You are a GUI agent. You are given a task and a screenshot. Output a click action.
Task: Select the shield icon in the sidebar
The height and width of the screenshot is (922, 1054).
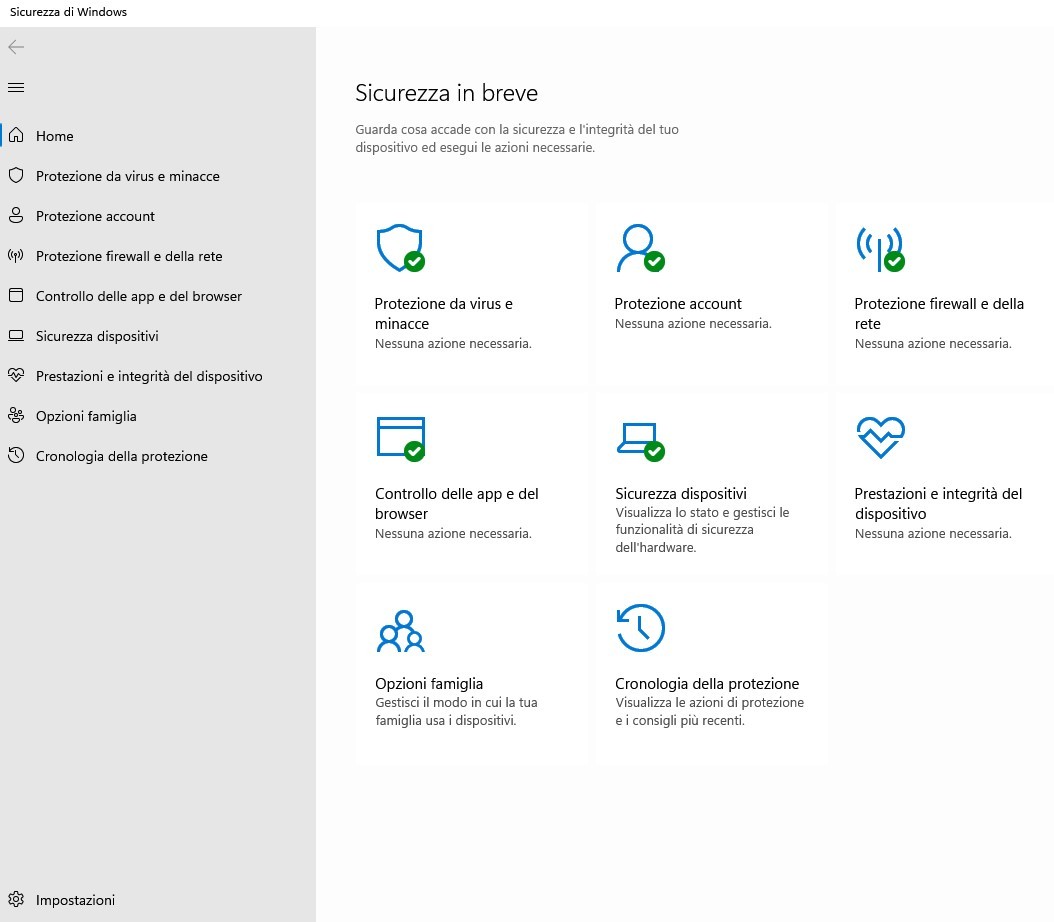coord(16,176)
